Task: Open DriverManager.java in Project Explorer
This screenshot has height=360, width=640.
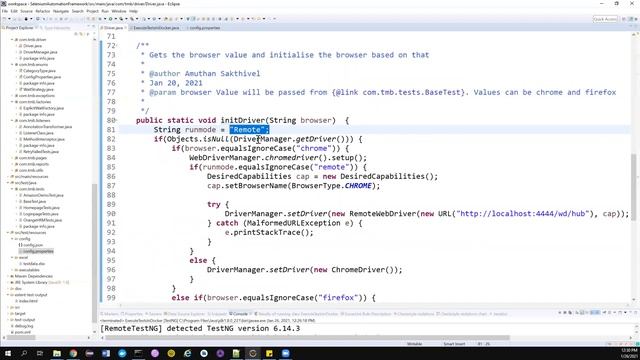Action: tap(40, 52)
